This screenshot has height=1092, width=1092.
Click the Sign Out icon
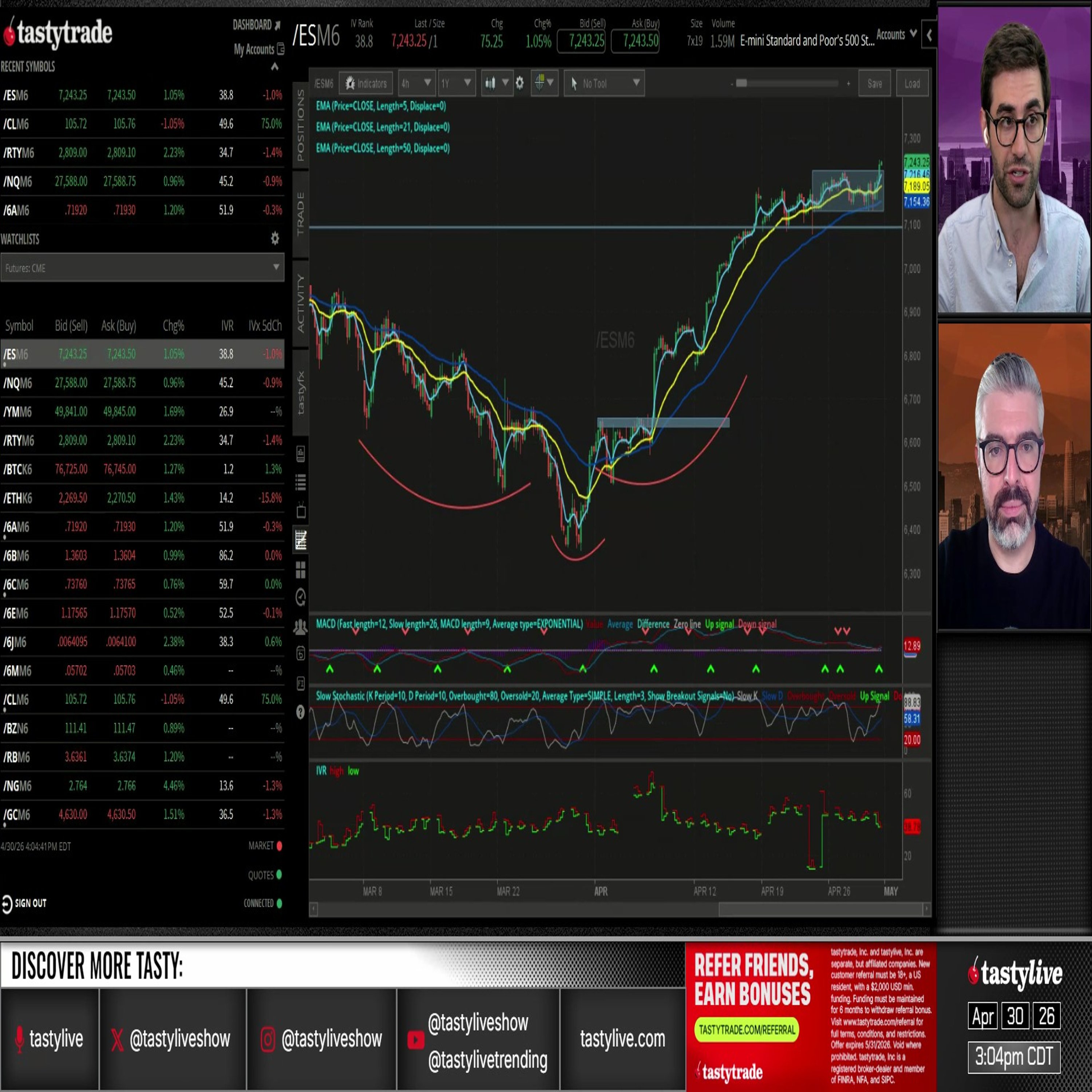(x=7, y=904)
